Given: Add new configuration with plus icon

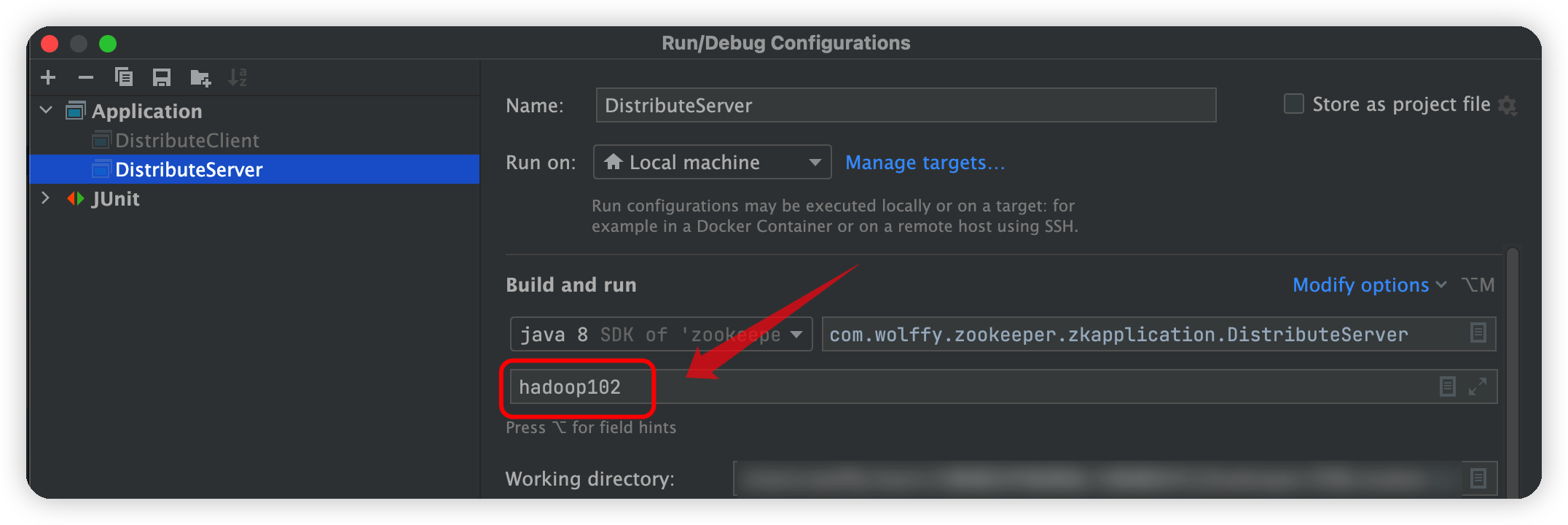Looking at the screenshot, I should (48, 77).
